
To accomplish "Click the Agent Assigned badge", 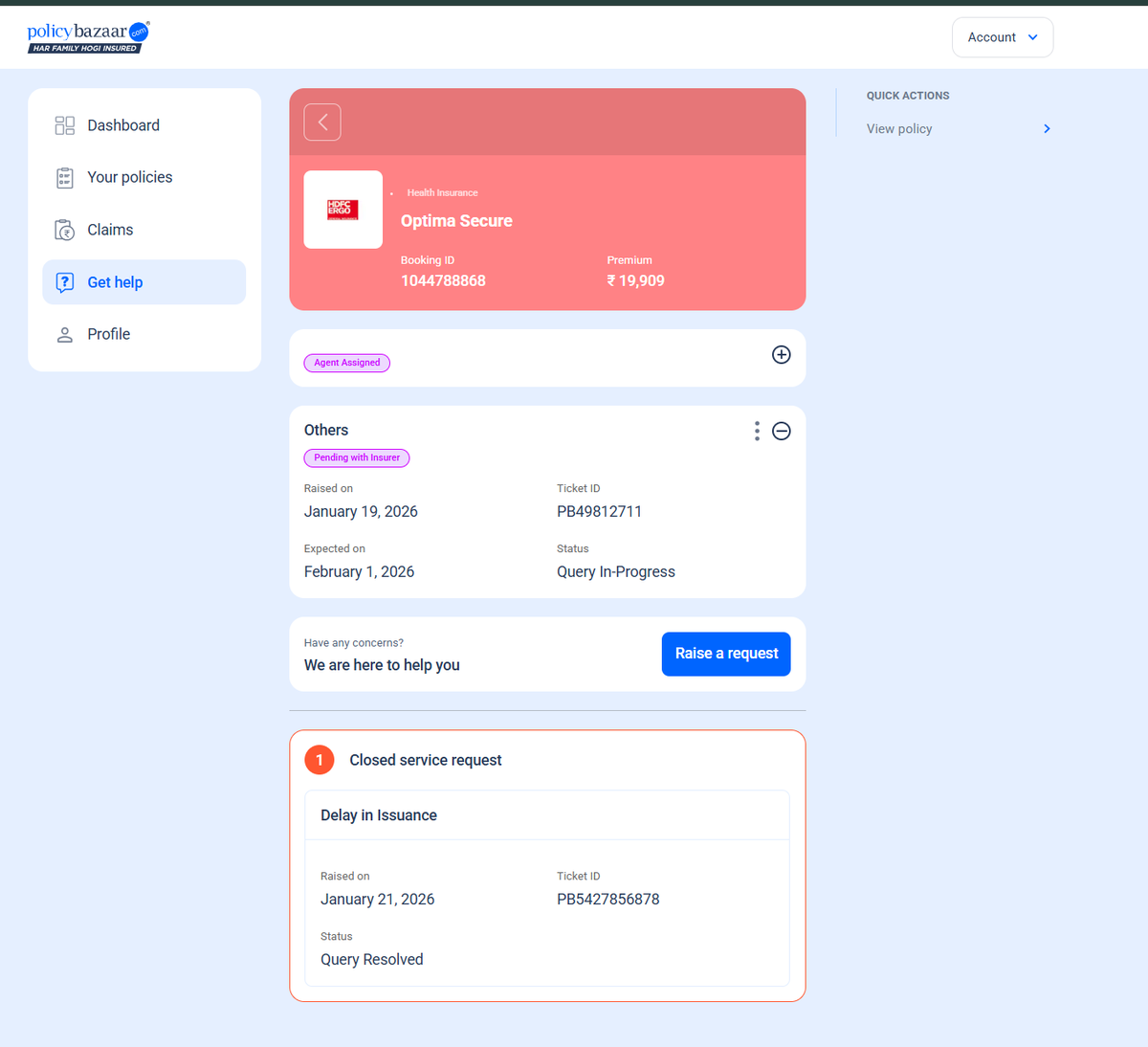I will tap(347, 363).
